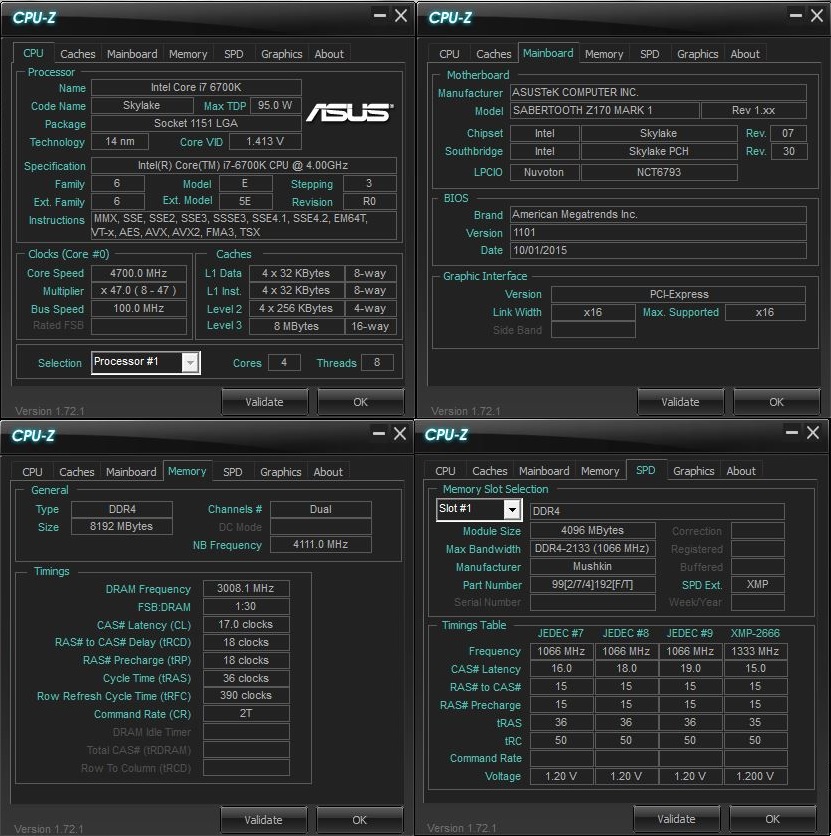Click the Level 3 cache value '8 MBytes'
Image resolution: width=831 pixels, height=836 pixels.
coord(296,326)
